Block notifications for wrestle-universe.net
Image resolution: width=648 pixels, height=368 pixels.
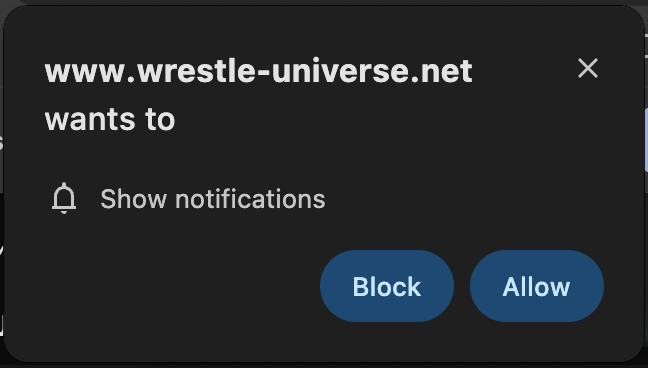pyautogui.click(x=387, y=286)
